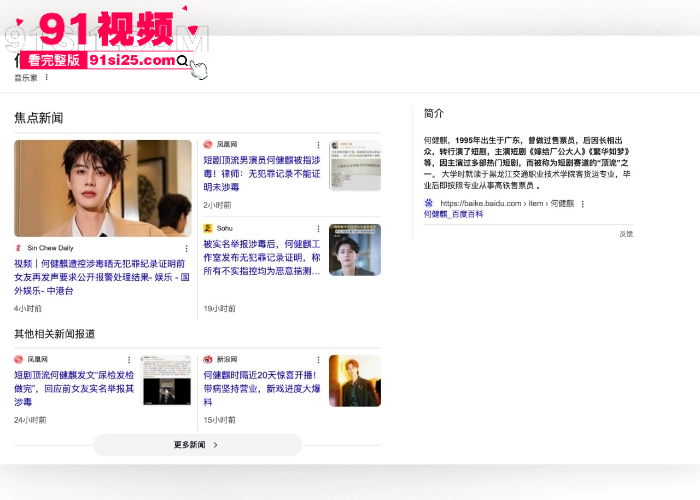Open the large portrait photo of the featured story
Viewport: 700px width, 500px height.
coord(103,188)
